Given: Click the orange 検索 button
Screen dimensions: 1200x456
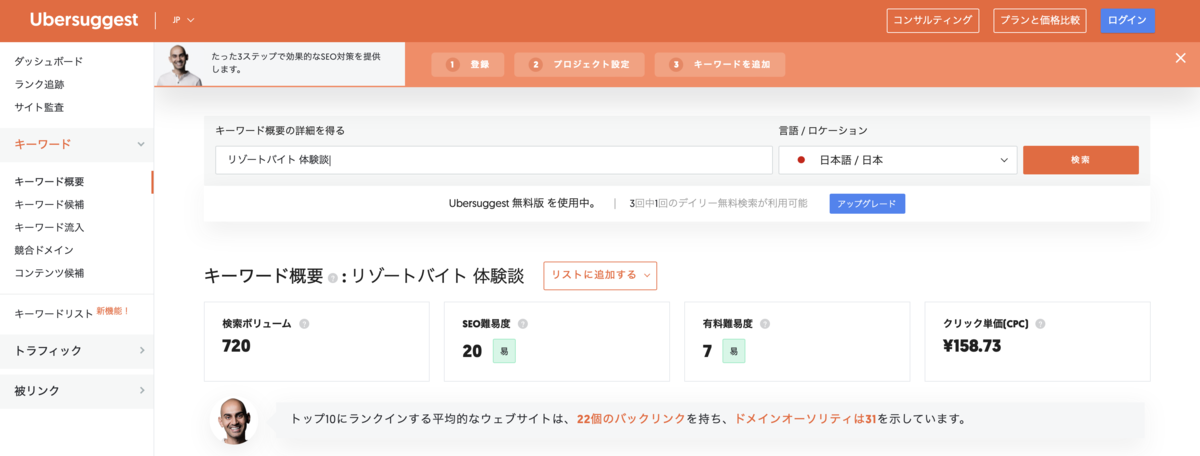Looking at the screenshot, I should (1080, 160).
